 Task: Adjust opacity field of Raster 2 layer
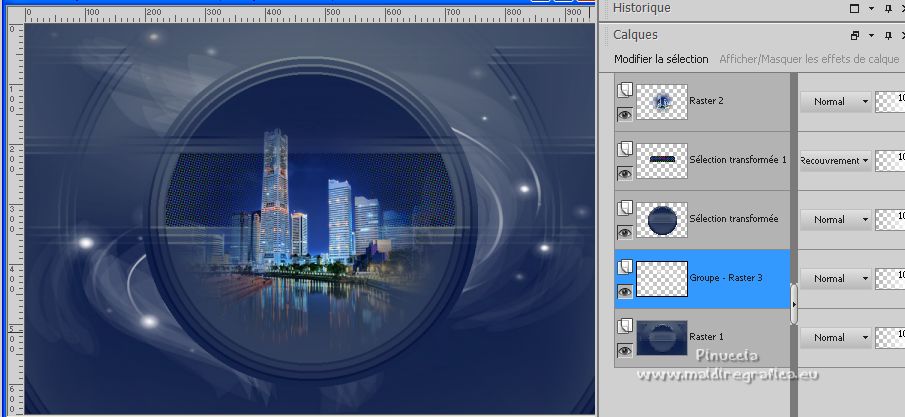click(890, 102)
